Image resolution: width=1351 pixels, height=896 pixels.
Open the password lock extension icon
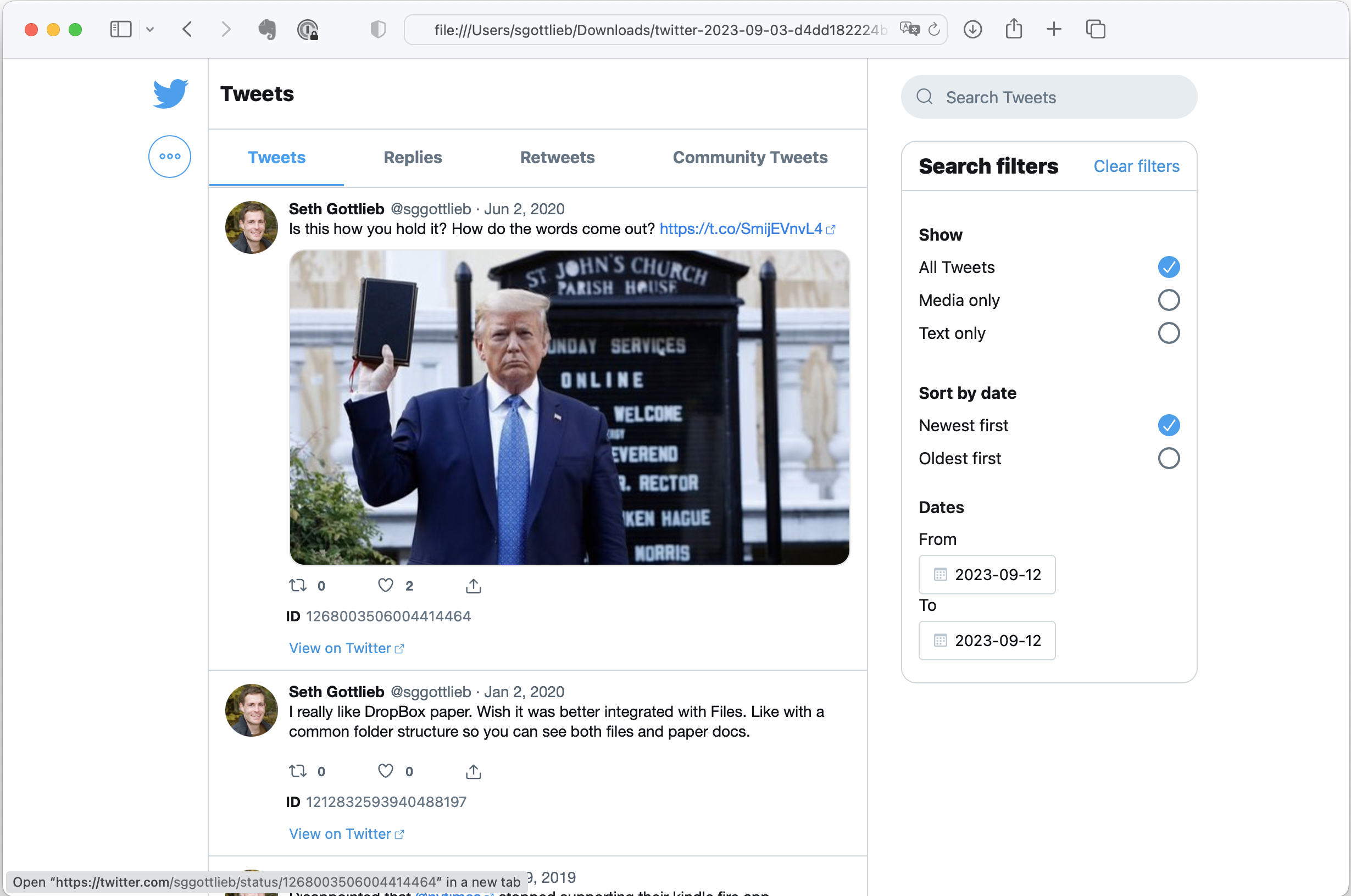308,30
